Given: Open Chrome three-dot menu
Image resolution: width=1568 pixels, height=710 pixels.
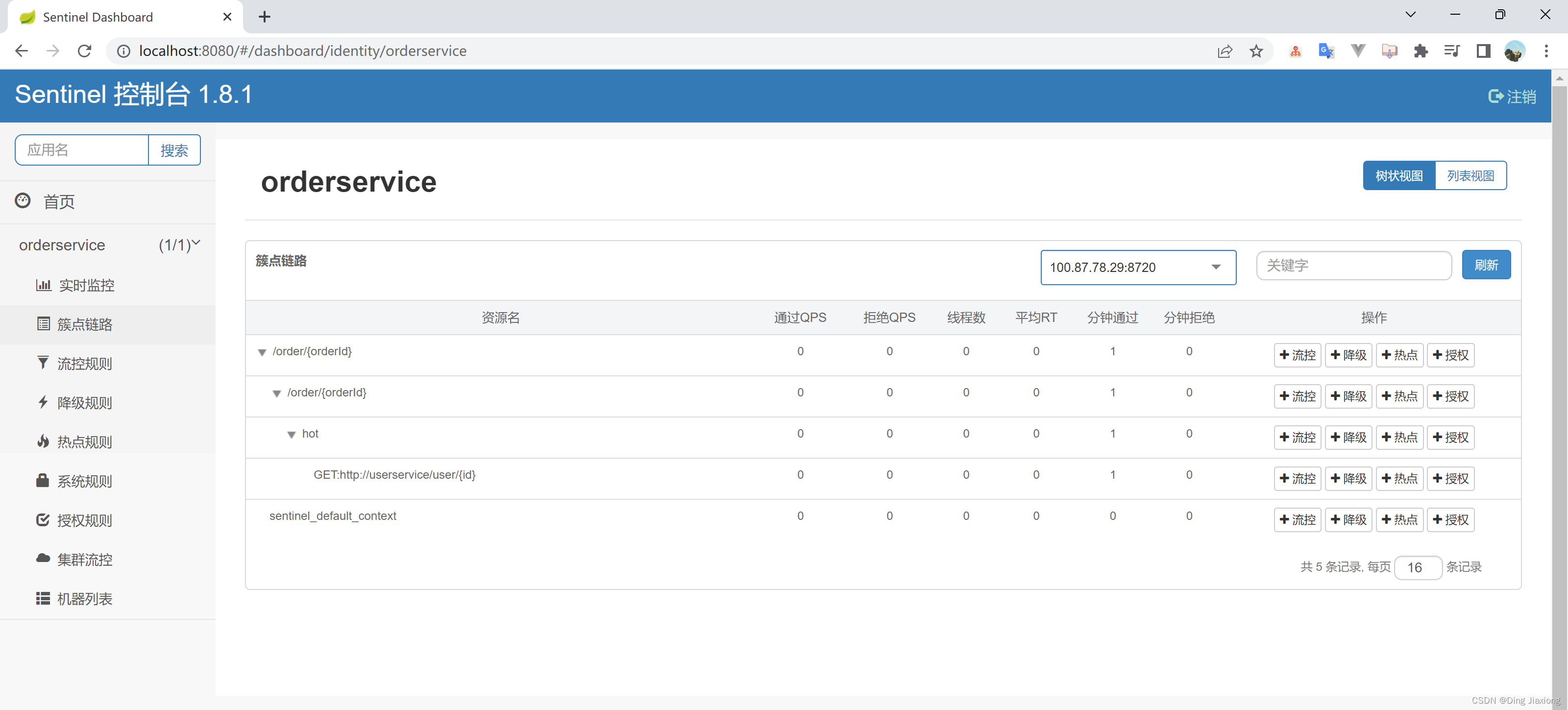Looking at the screenshot, I should pyautogui.click(x=1546, y=51).
